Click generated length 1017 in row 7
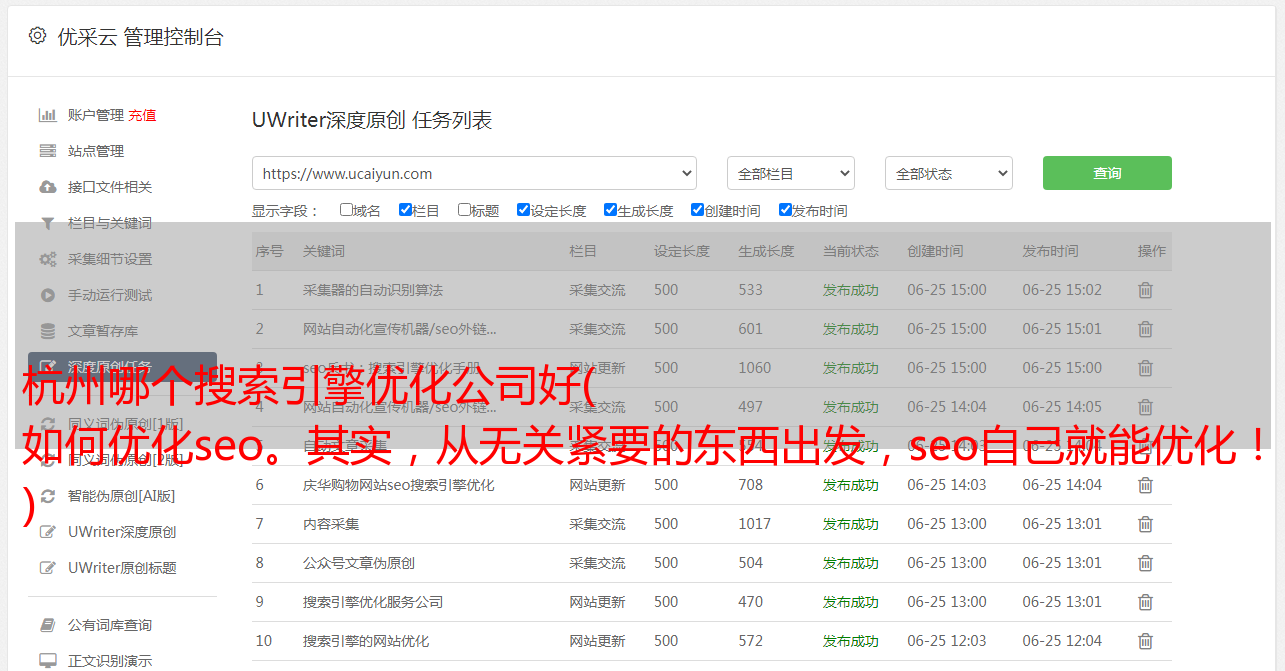Viewport: 1285px width, 671px height. 755,524
